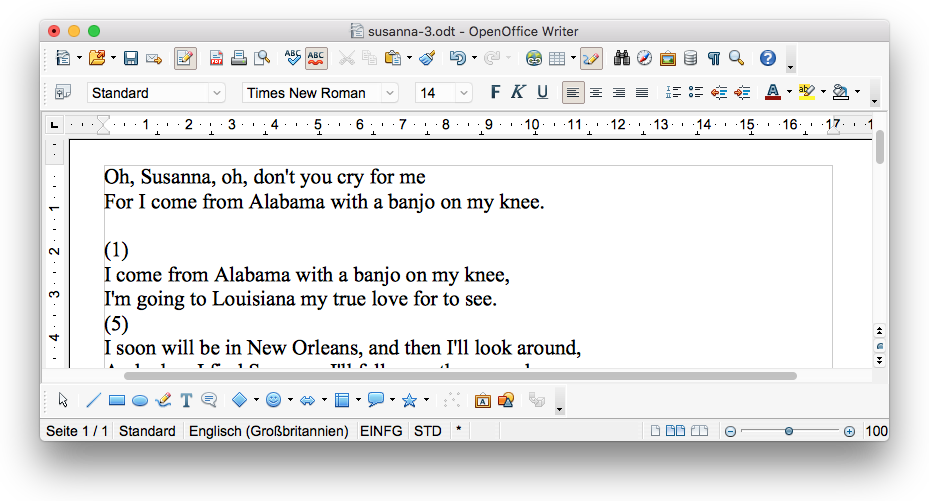Apply red Font Color A icon
Screen dimensions: 929x501
pyautogui.click(x=773, y=92)
